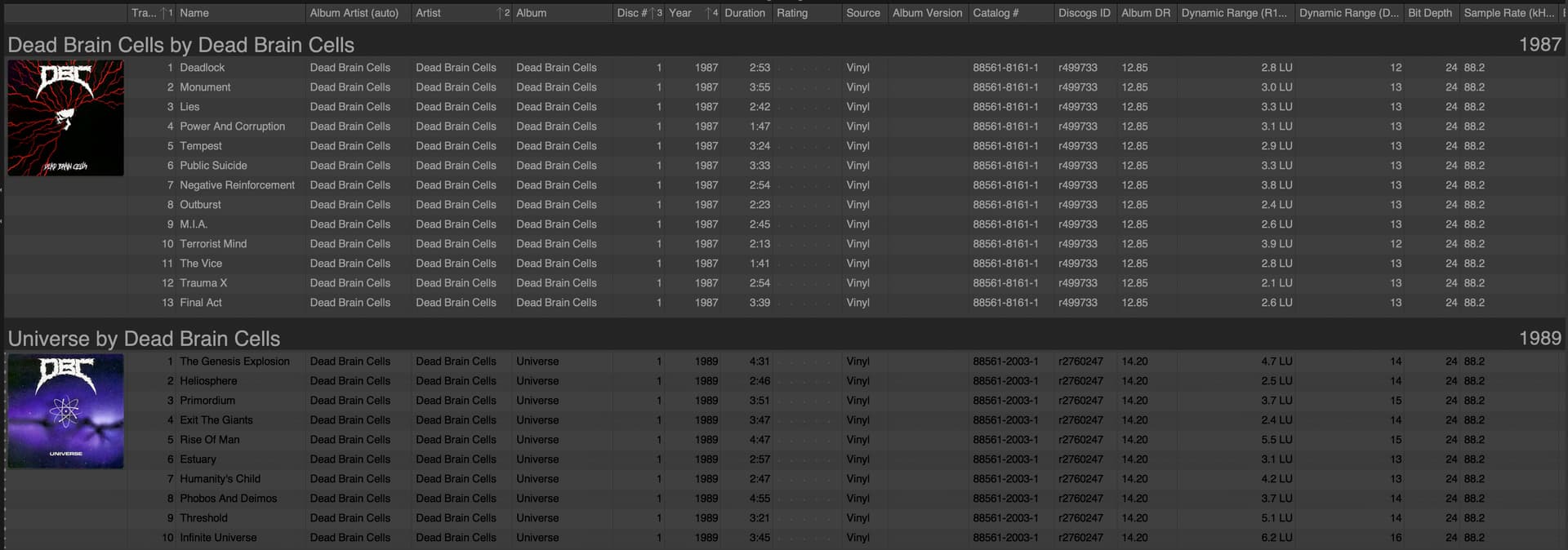Click the group header Universe by Dead Brain Cells
Image resolution: width=1568 pixels, height=550 pixels.
[x=144, y=339]
